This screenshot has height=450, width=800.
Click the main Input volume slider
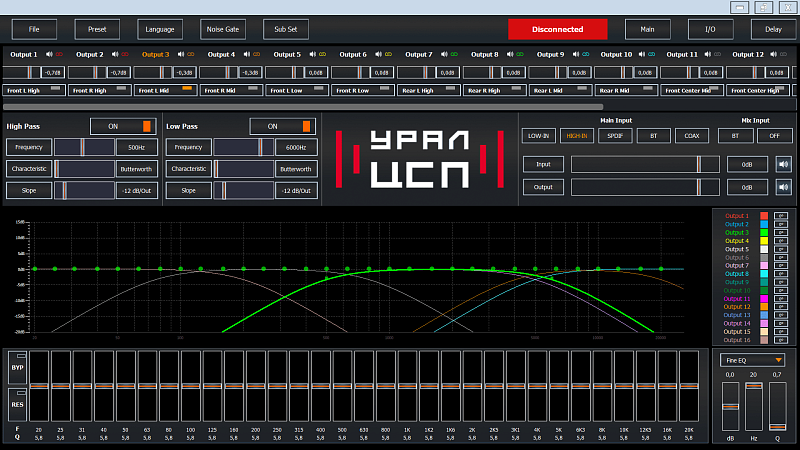tap(645, 164)
